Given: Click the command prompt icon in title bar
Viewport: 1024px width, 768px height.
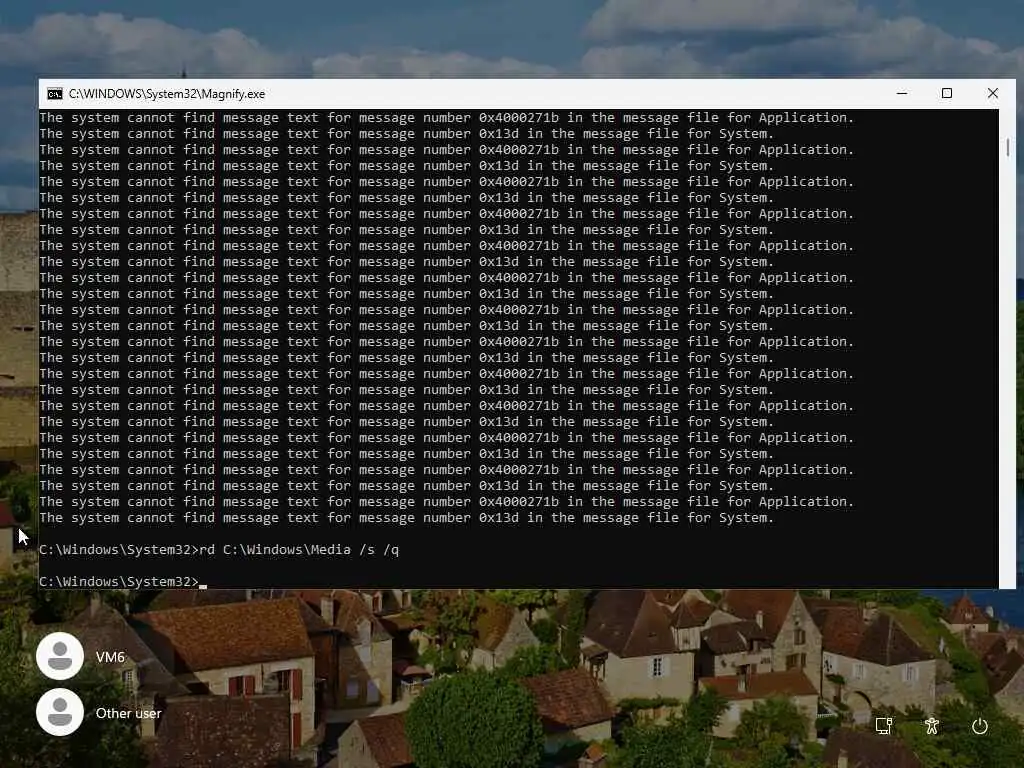Looking at the screenshot, I should point(55,94).
